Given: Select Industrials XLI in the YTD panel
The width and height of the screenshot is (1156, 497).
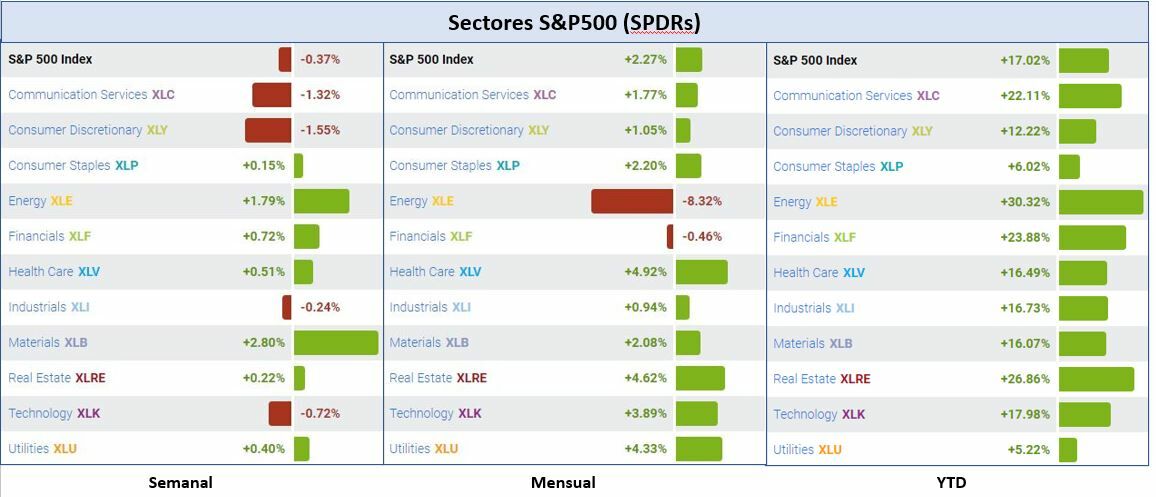Looking at the screenshot, I should pyautogui.click(x=813, y=308).
